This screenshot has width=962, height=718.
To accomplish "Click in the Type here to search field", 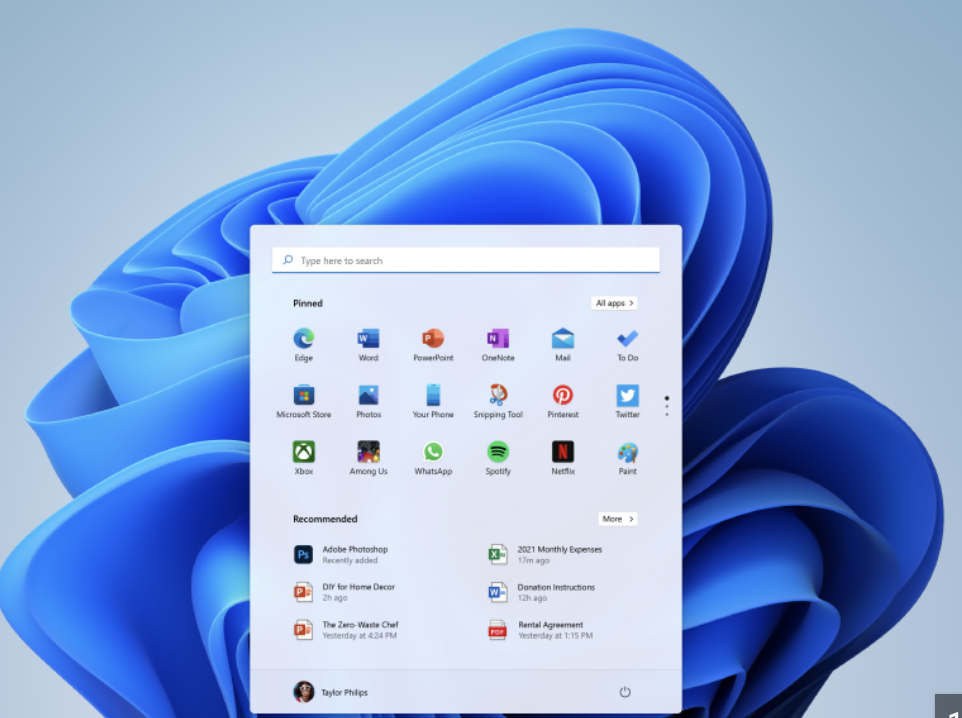I will coord(466,260).
